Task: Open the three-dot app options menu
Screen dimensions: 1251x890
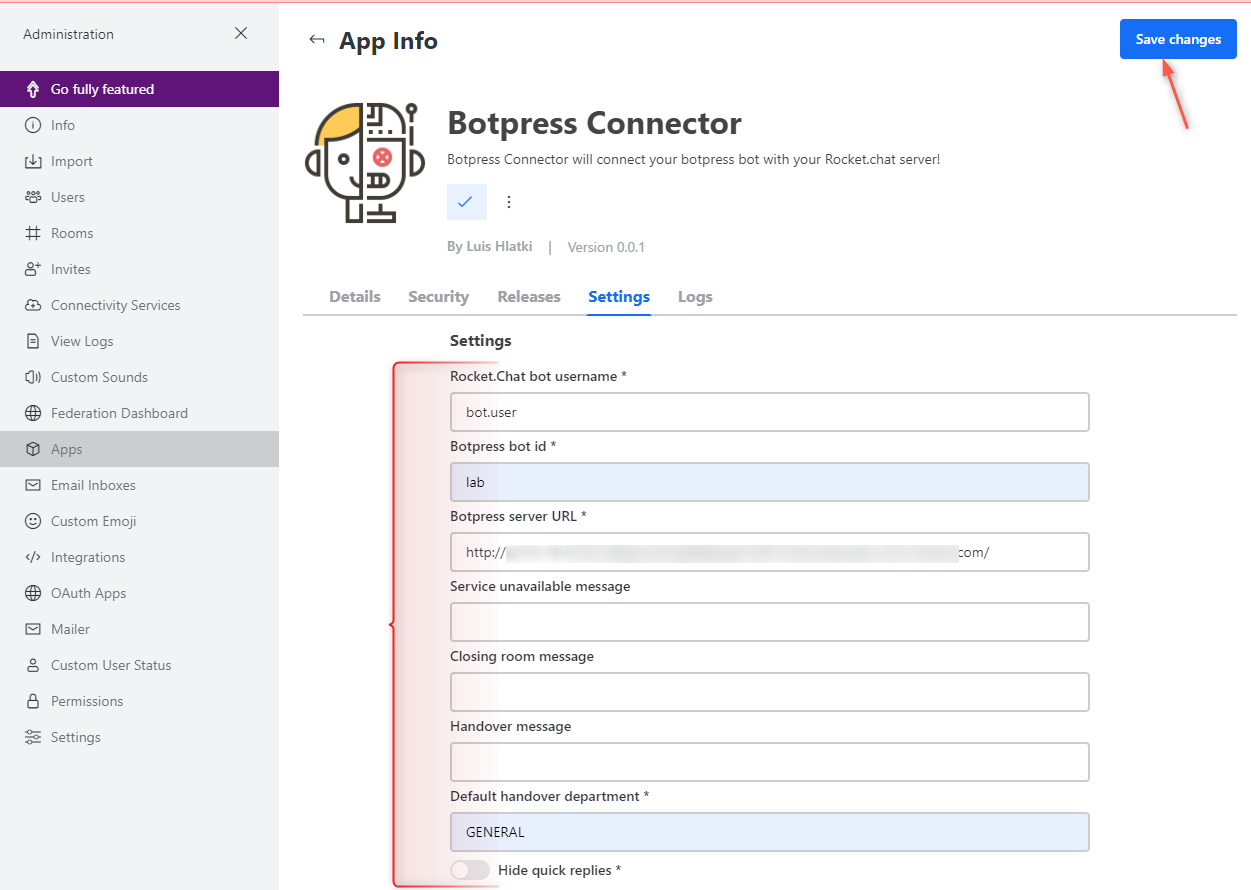Action: (x=509, y=202)
